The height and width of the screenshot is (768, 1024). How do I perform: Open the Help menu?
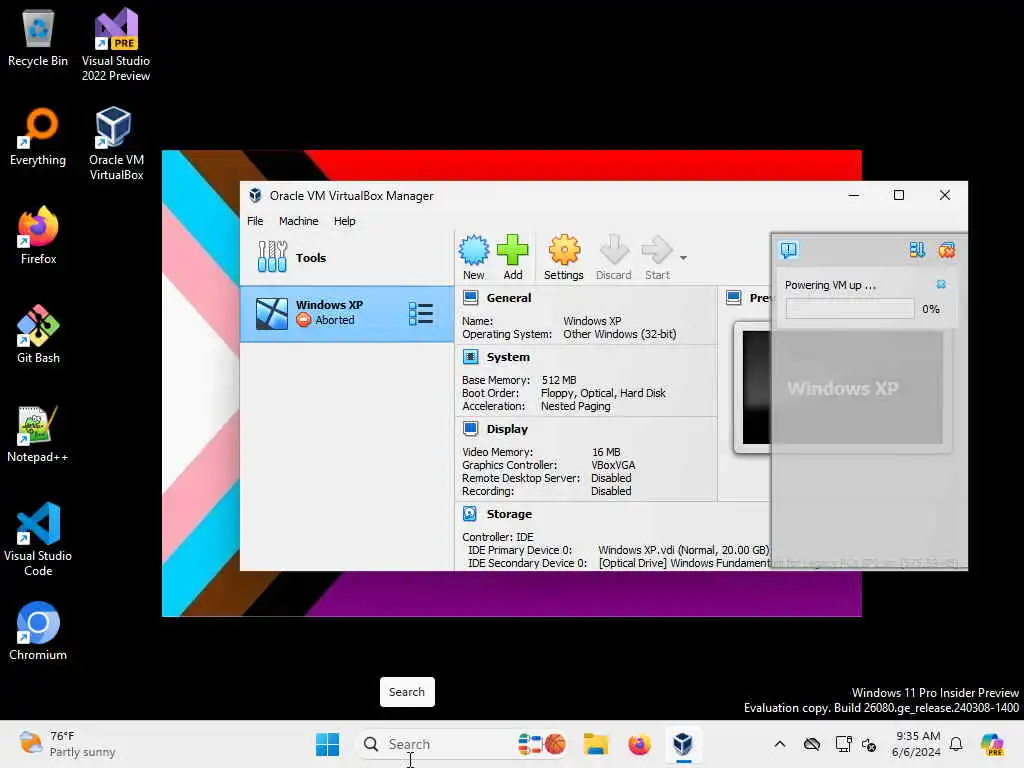coord(344,221)
